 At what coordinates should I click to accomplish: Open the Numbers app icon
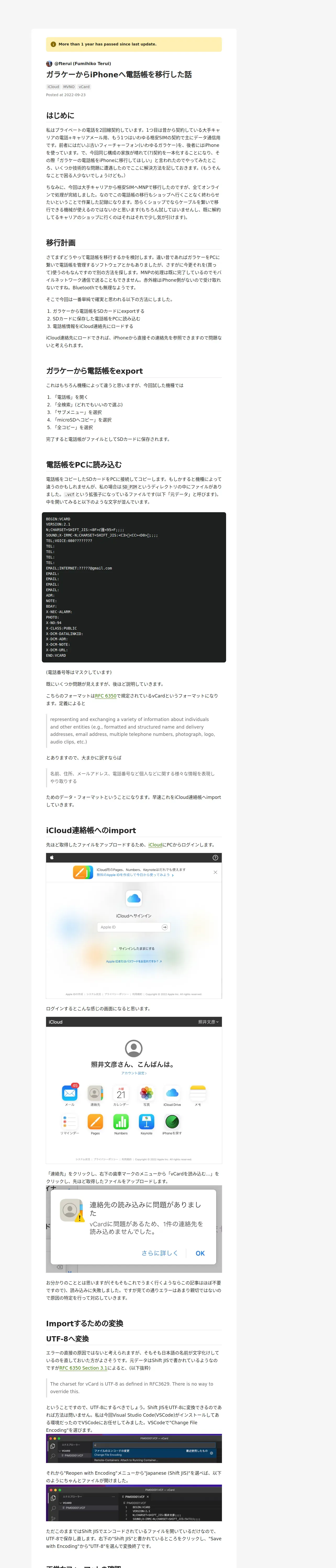click(121, 1122)
